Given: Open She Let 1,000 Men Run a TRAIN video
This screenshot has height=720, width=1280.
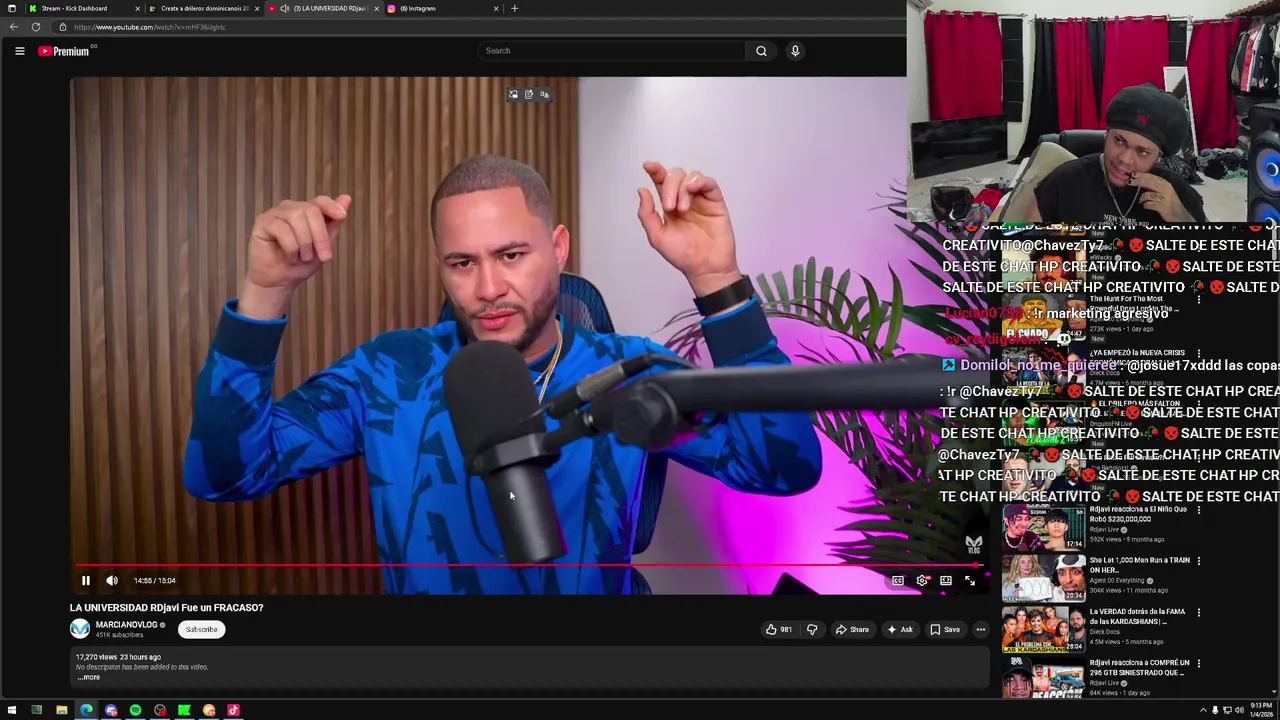Looking at the screenshot, I should point(1138,565).
